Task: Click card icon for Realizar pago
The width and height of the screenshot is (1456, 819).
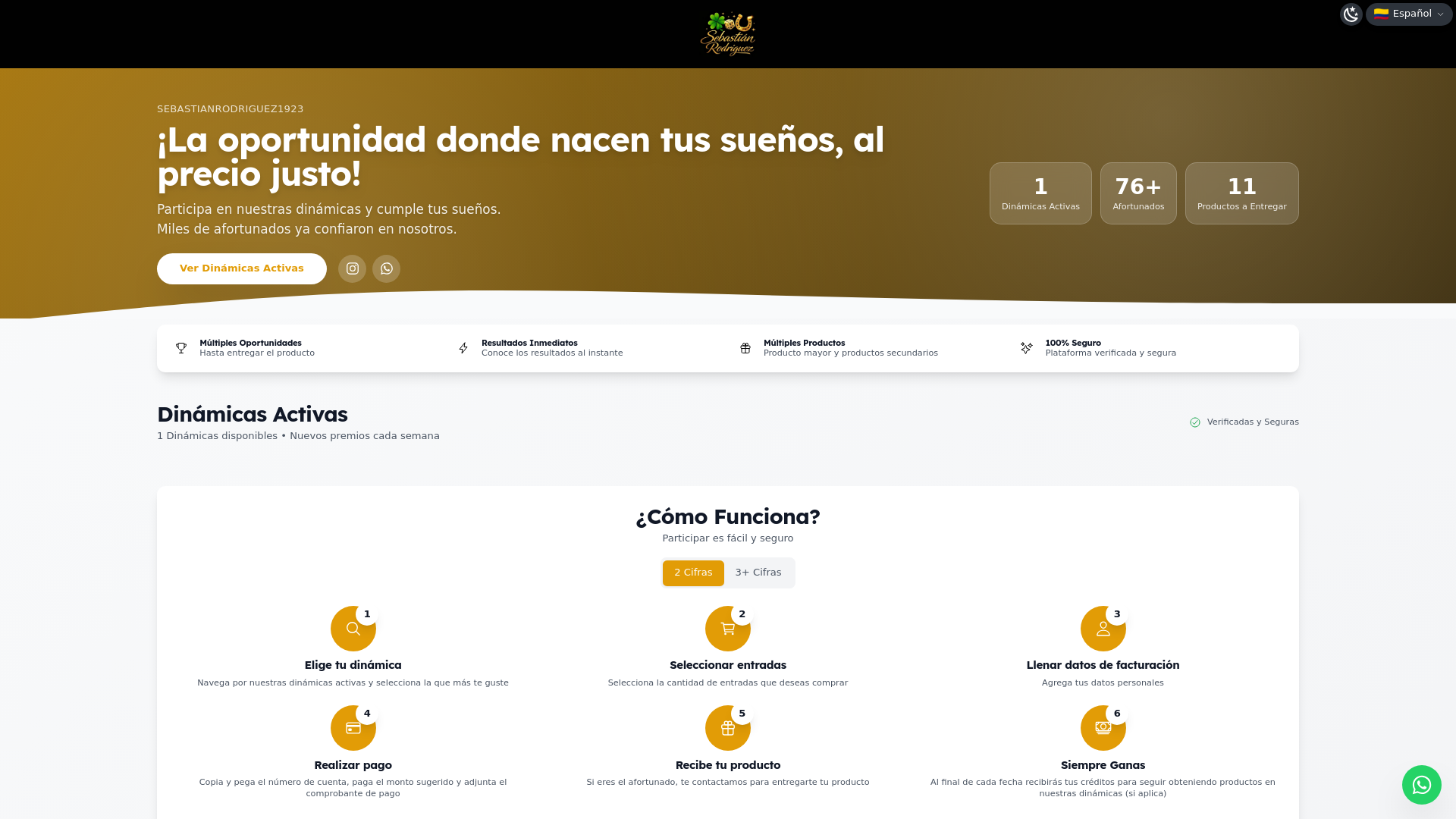Action: pos(353,728)
